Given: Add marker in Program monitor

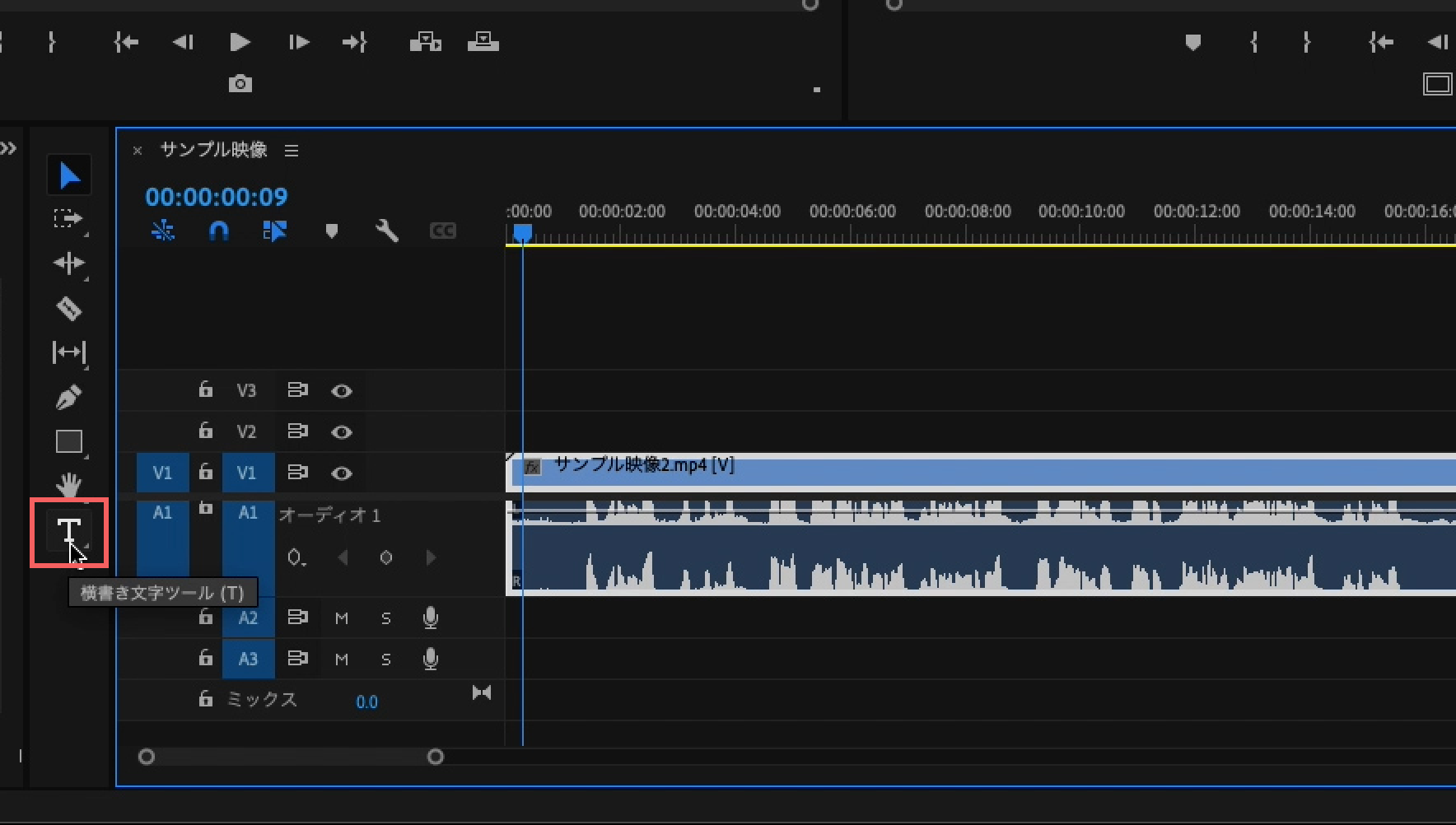Looking at the screenshot, I should [x=1192, y=42].
